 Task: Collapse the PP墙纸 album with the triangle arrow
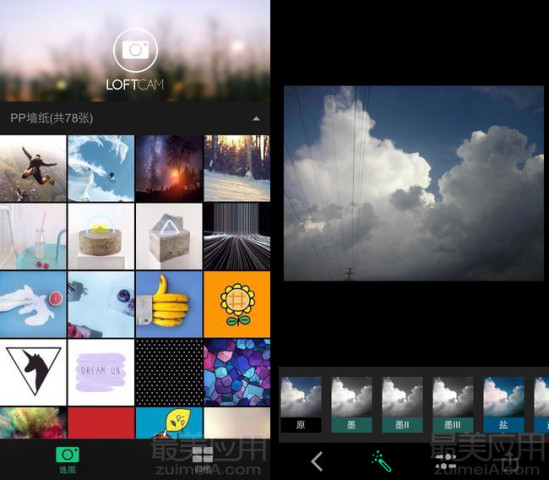256,119
